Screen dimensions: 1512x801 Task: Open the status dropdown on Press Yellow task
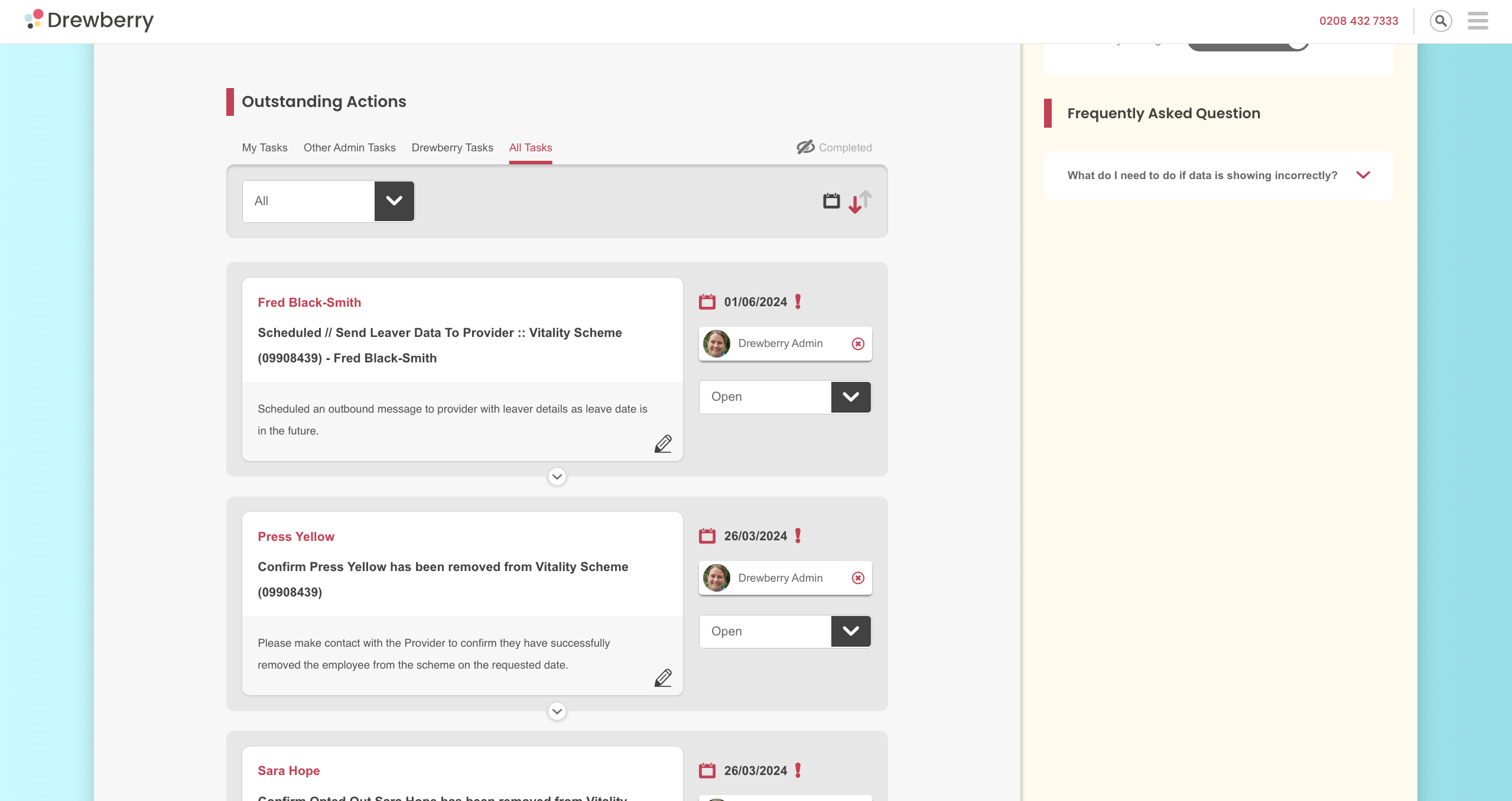(785, 631)
